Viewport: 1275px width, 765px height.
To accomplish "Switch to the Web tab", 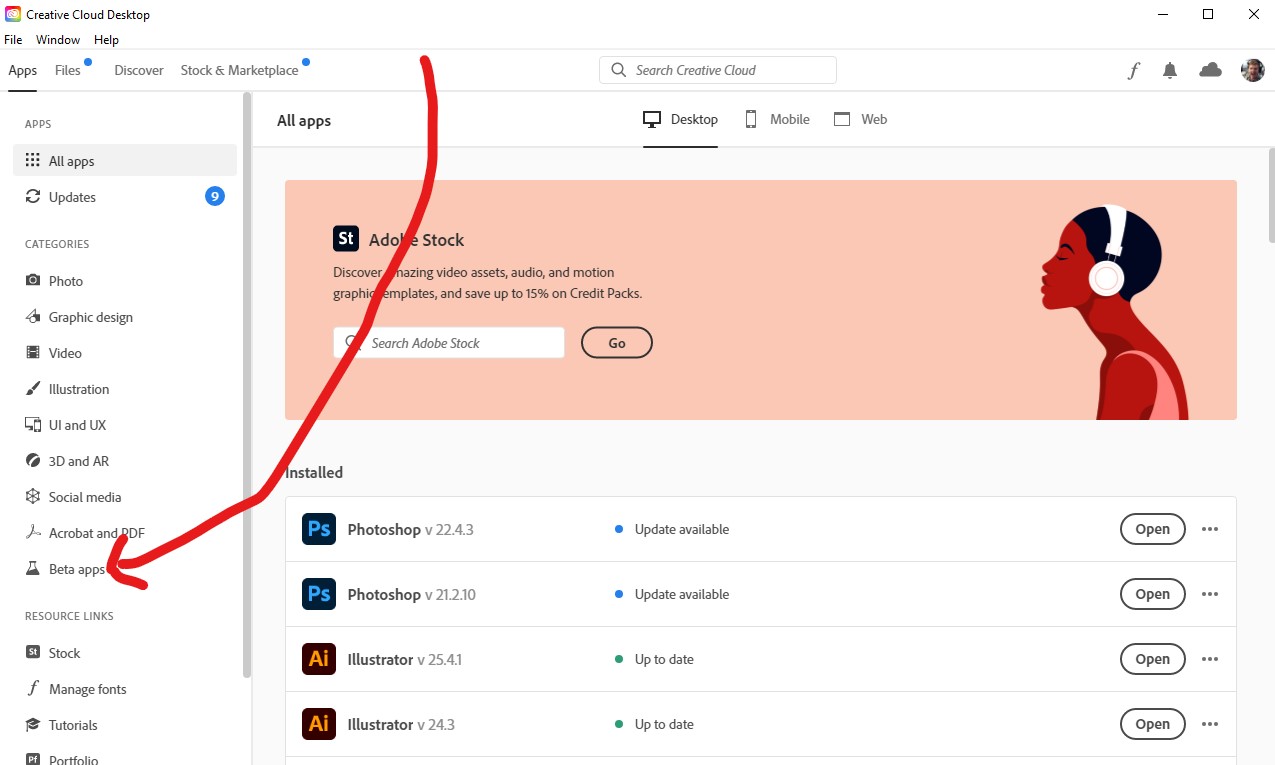I will (x=861, y=119).
